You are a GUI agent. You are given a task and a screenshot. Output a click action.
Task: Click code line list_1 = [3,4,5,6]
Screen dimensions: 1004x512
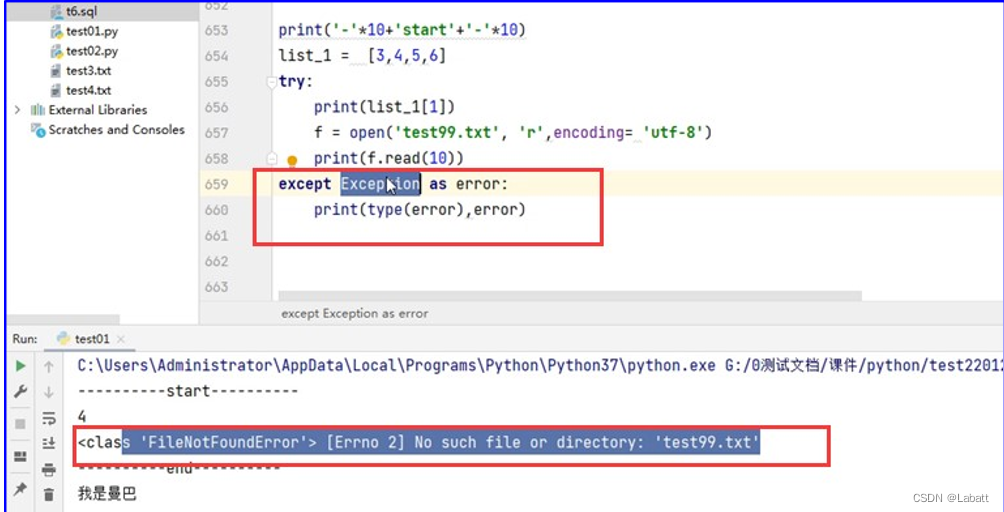pyautogui.click(x=362, y=56)
